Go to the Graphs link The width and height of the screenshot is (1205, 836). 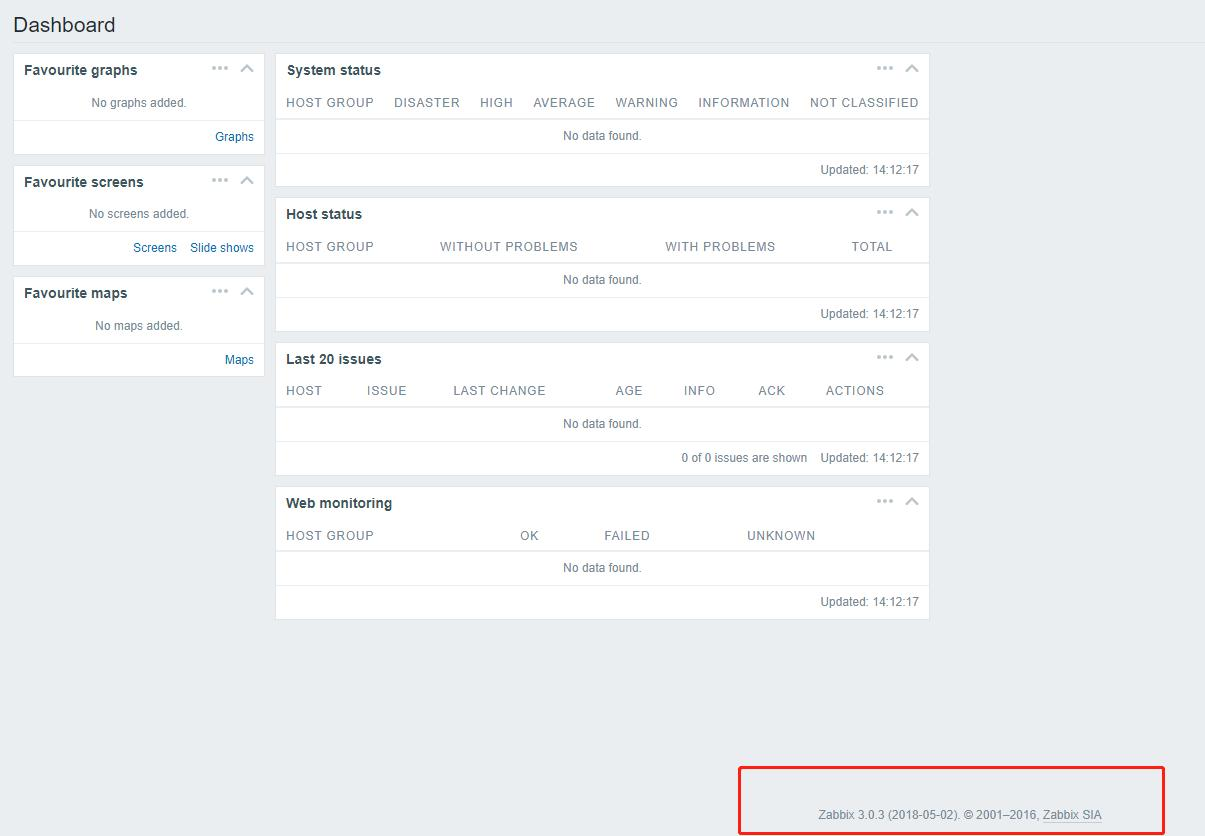point(234,137)
